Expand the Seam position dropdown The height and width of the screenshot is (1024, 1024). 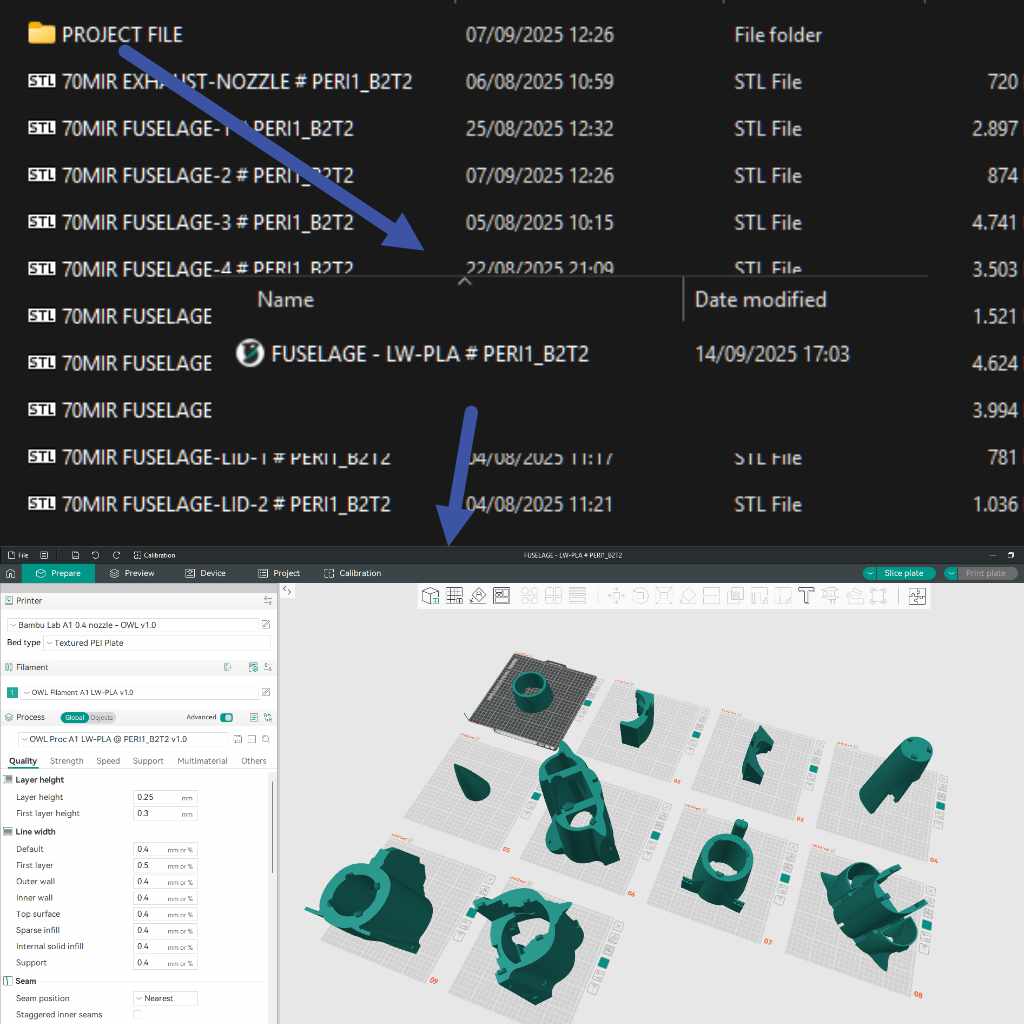tap(165, 998)
